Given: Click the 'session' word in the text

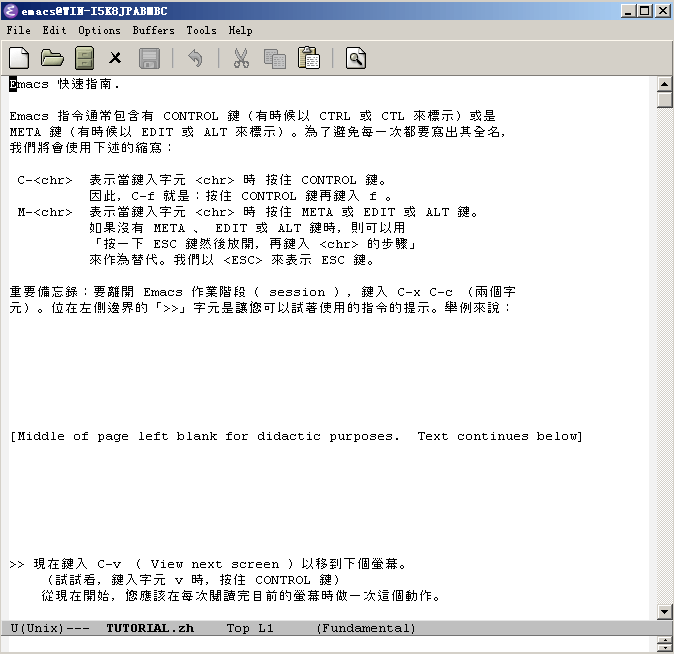Looking at the screenshot, I should click(297, 292).
